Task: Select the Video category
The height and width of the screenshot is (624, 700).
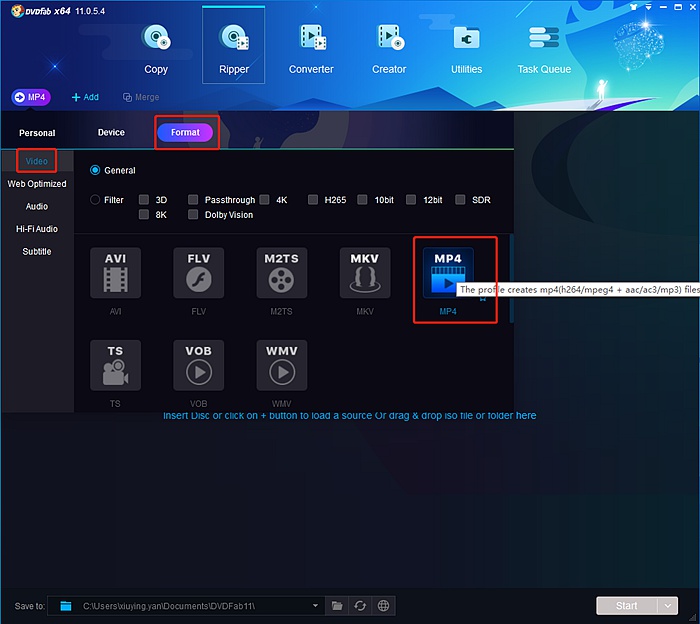Action: pyautogui.click(x=37, y=161)
